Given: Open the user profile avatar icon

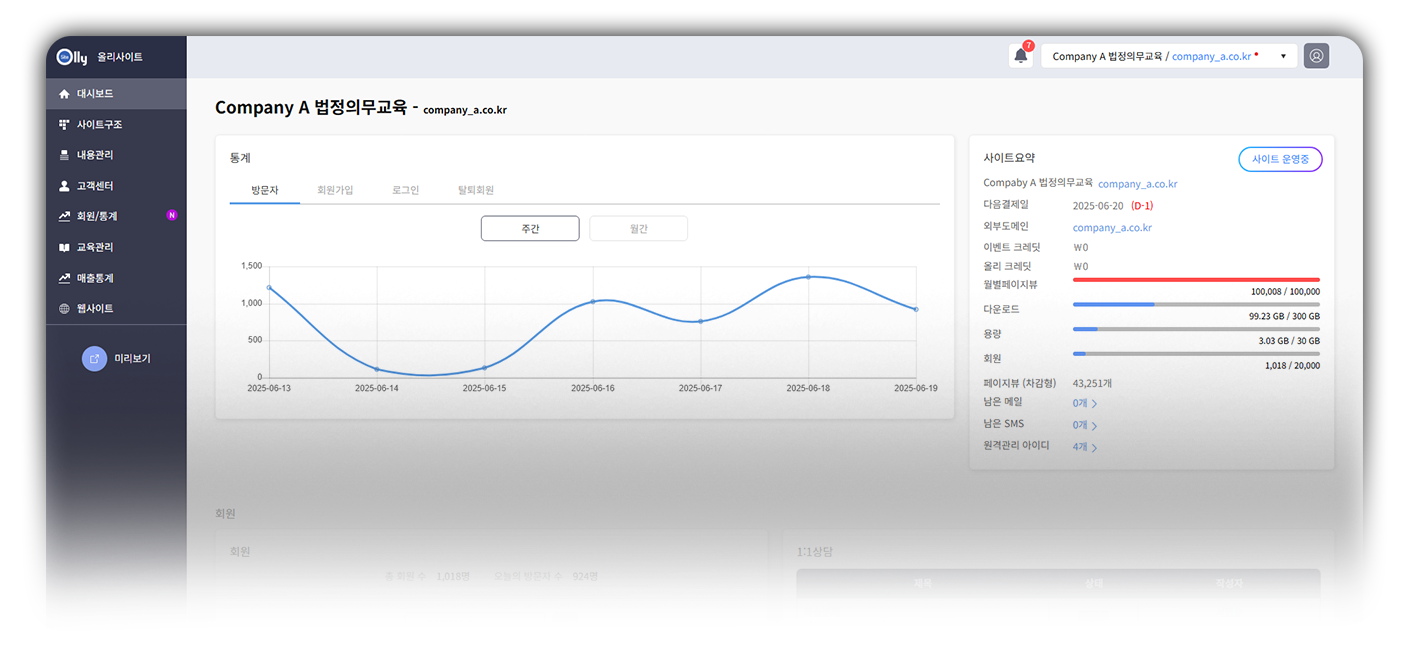Looking at the screenshot, I should 1317,56.
